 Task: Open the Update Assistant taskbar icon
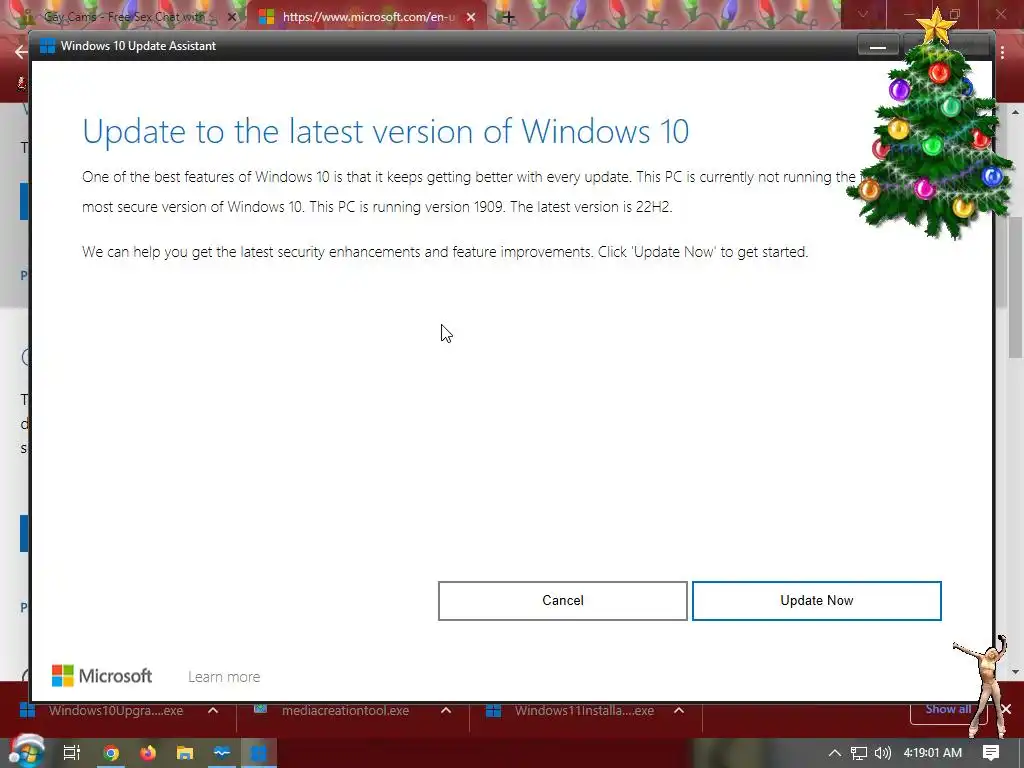pos(259,753)
